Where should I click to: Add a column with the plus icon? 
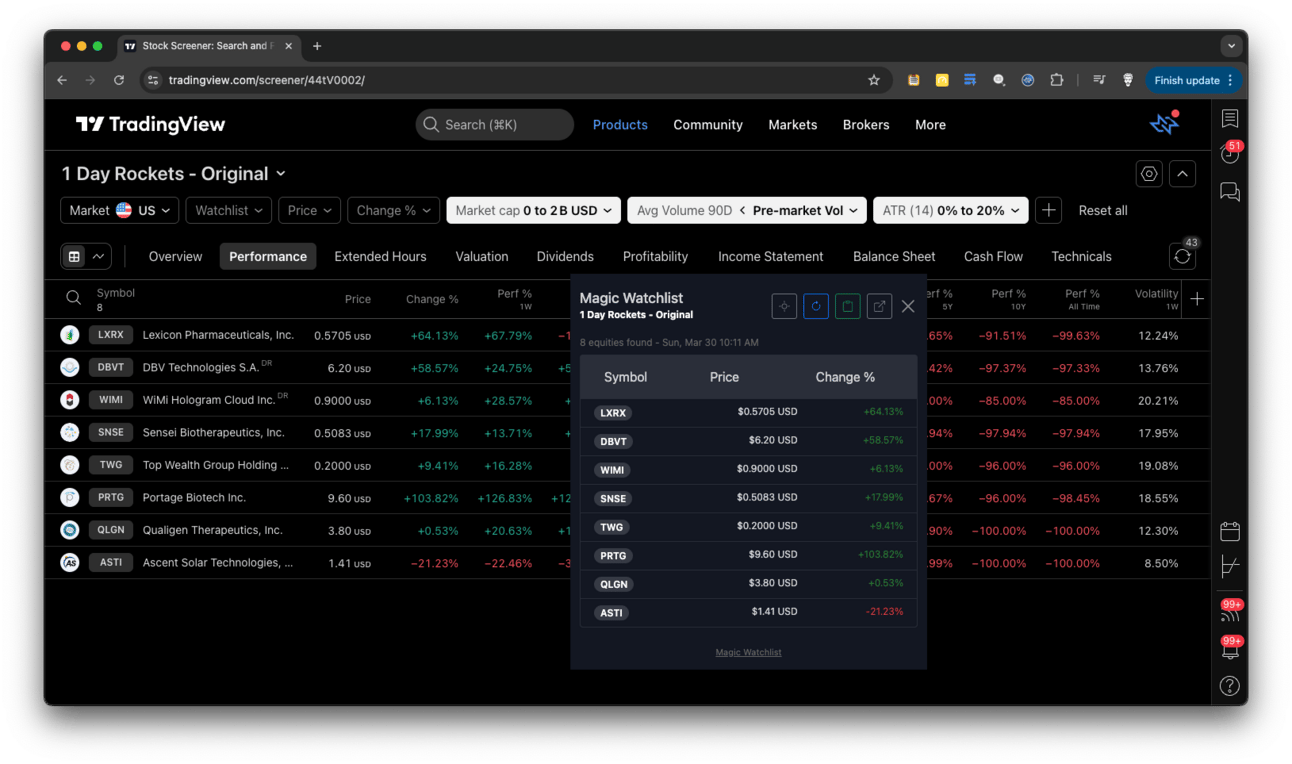pyautogui.click(x=1197, y=298)
